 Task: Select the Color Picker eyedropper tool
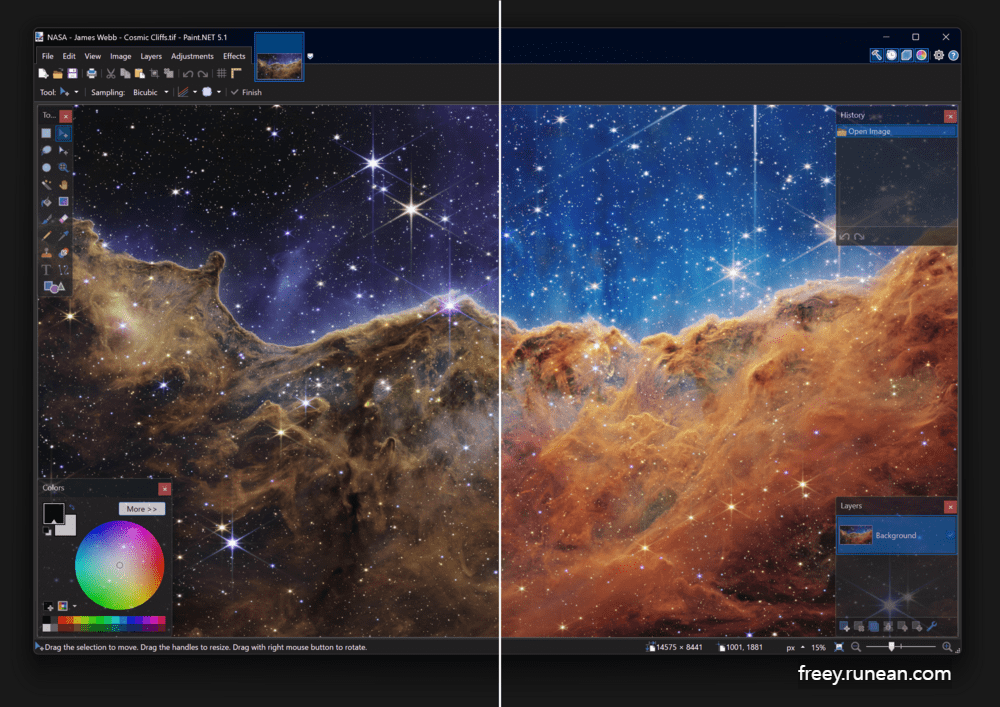(x=63, y=236)
